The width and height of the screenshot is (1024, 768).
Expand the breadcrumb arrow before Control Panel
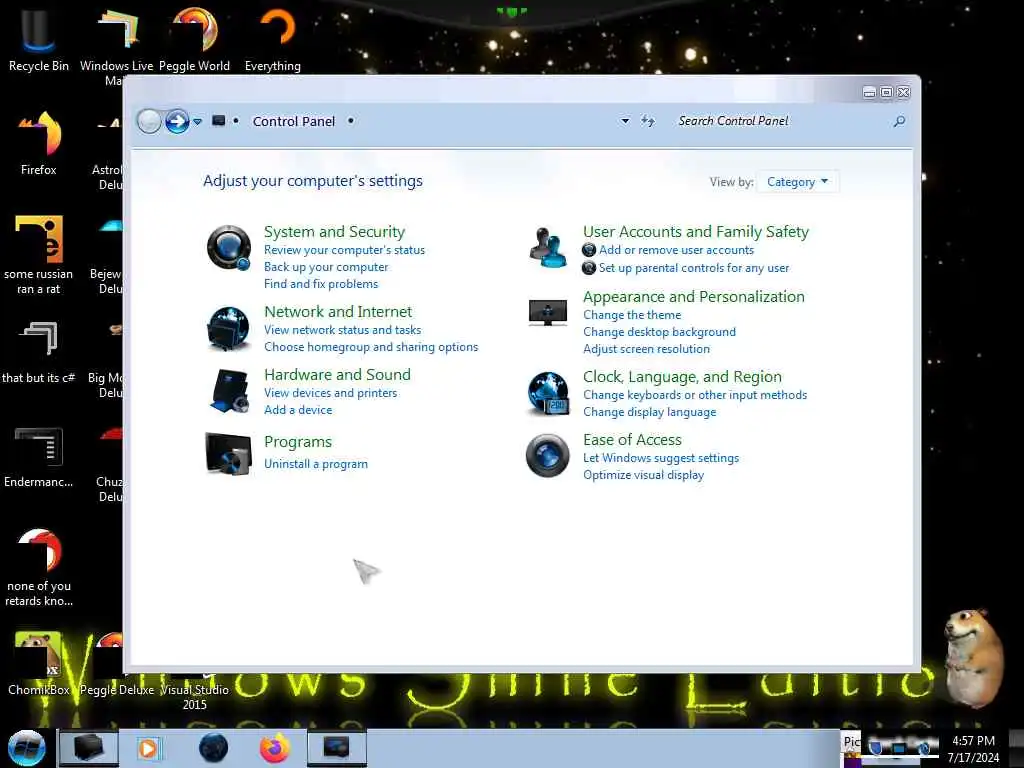pos(236,121)
